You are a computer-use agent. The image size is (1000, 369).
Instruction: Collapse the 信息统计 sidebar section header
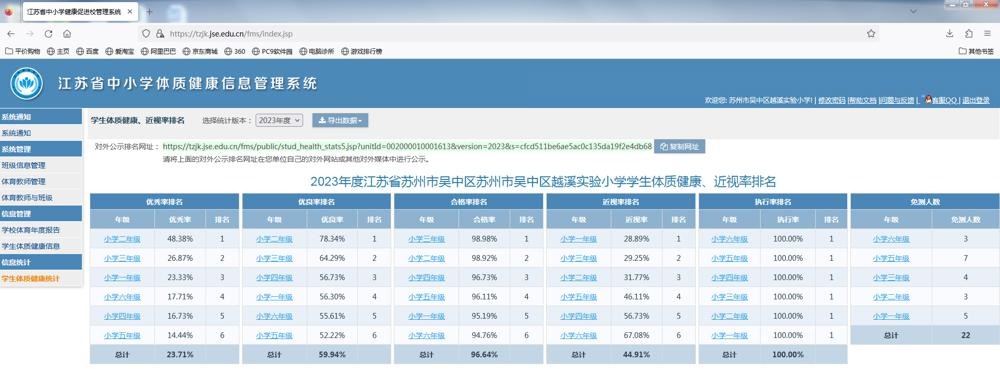(x=41, y=262)
